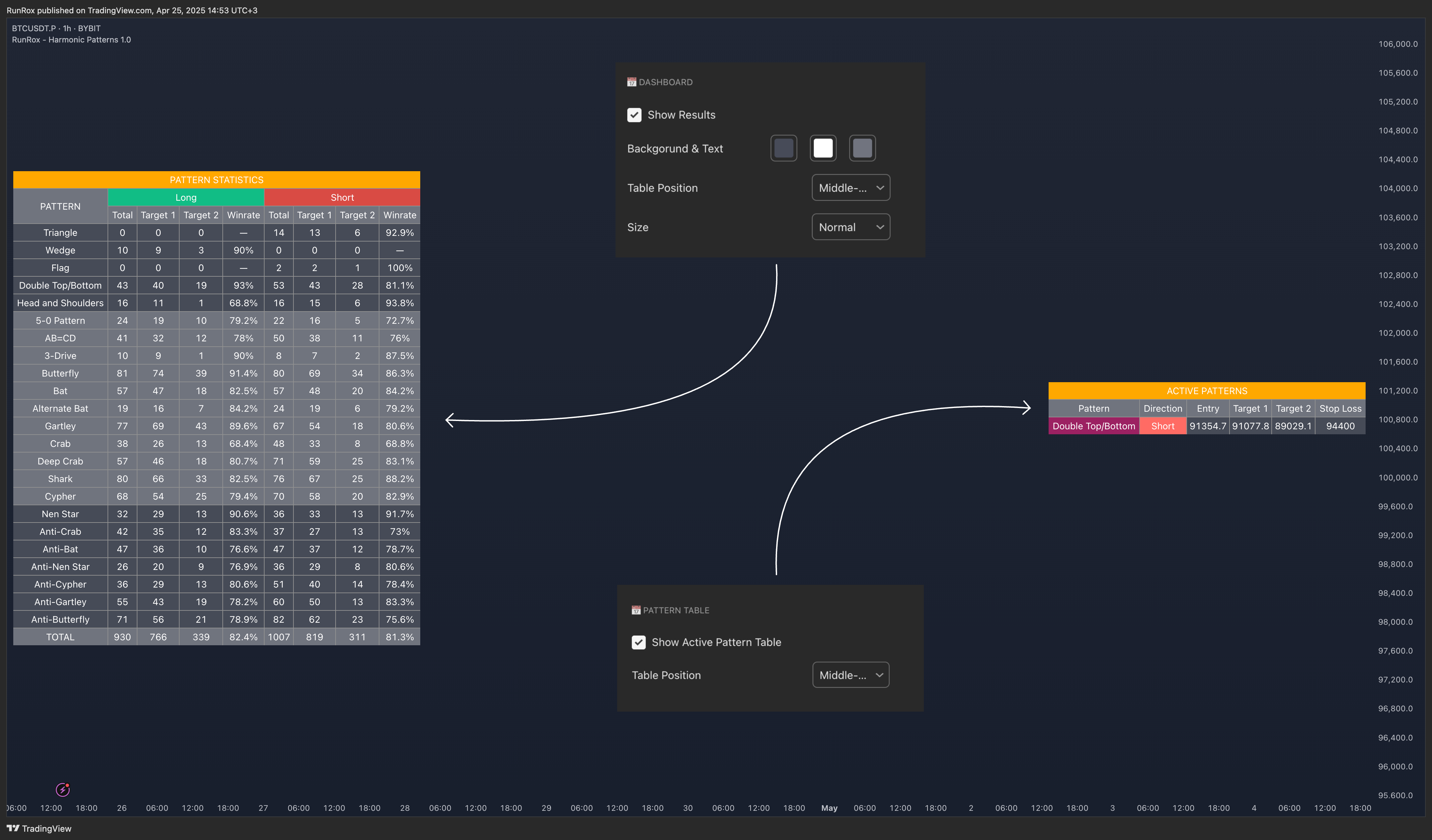
Task: Pick the white color swatch
Action: tap(823, 148)
